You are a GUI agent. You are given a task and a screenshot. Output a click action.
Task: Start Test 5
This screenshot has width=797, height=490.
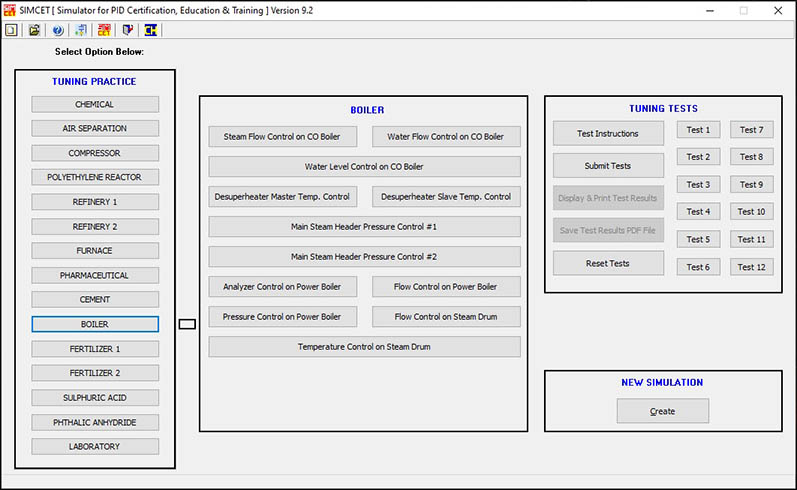pos(698,239)
